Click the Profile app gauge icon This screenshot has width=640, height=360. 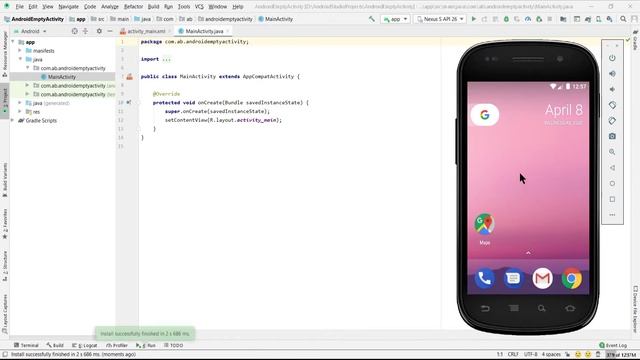pos(528,19)
